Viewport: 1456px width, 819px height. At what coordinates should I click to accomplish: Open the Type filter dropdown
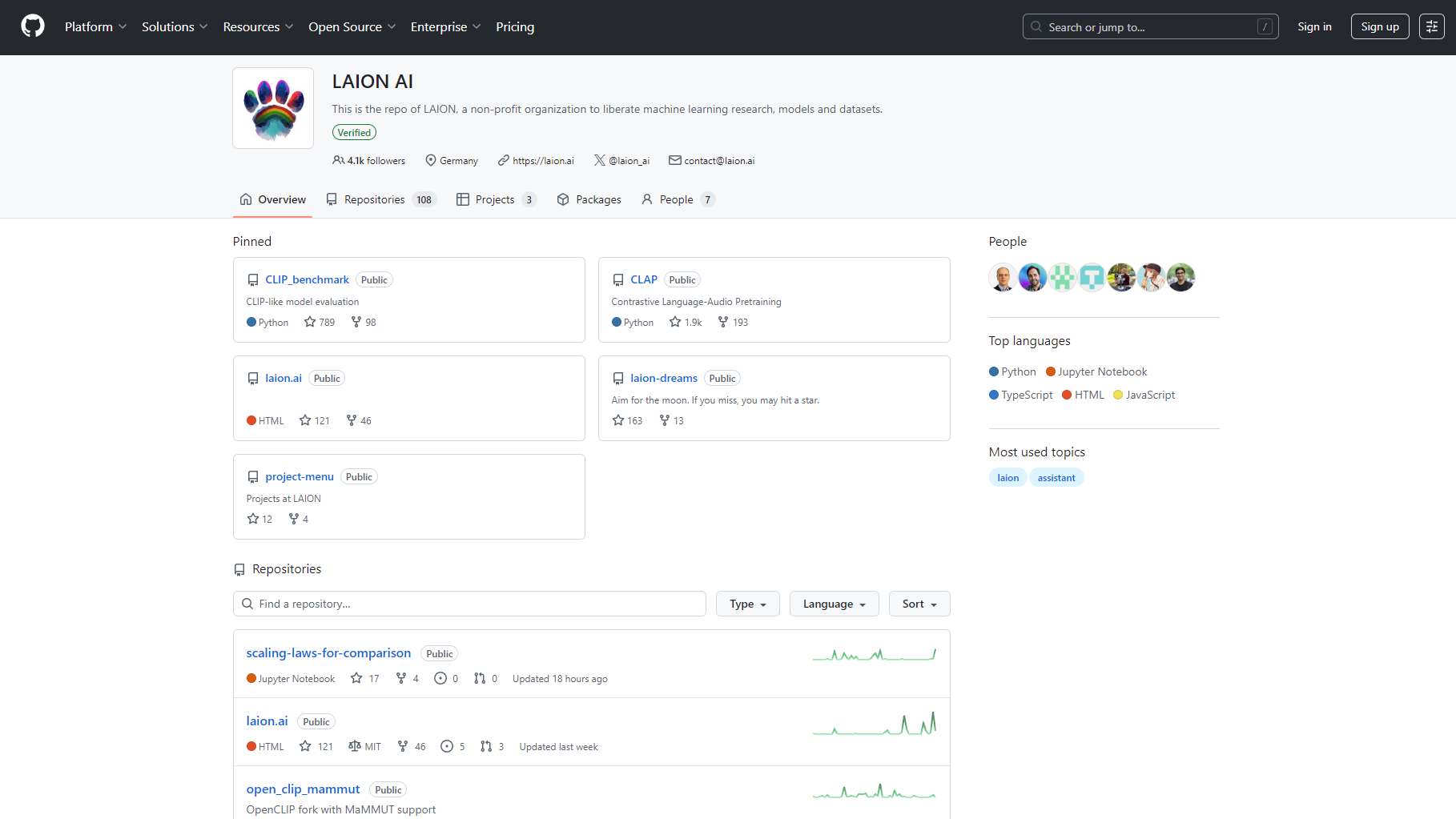(748, 604)
